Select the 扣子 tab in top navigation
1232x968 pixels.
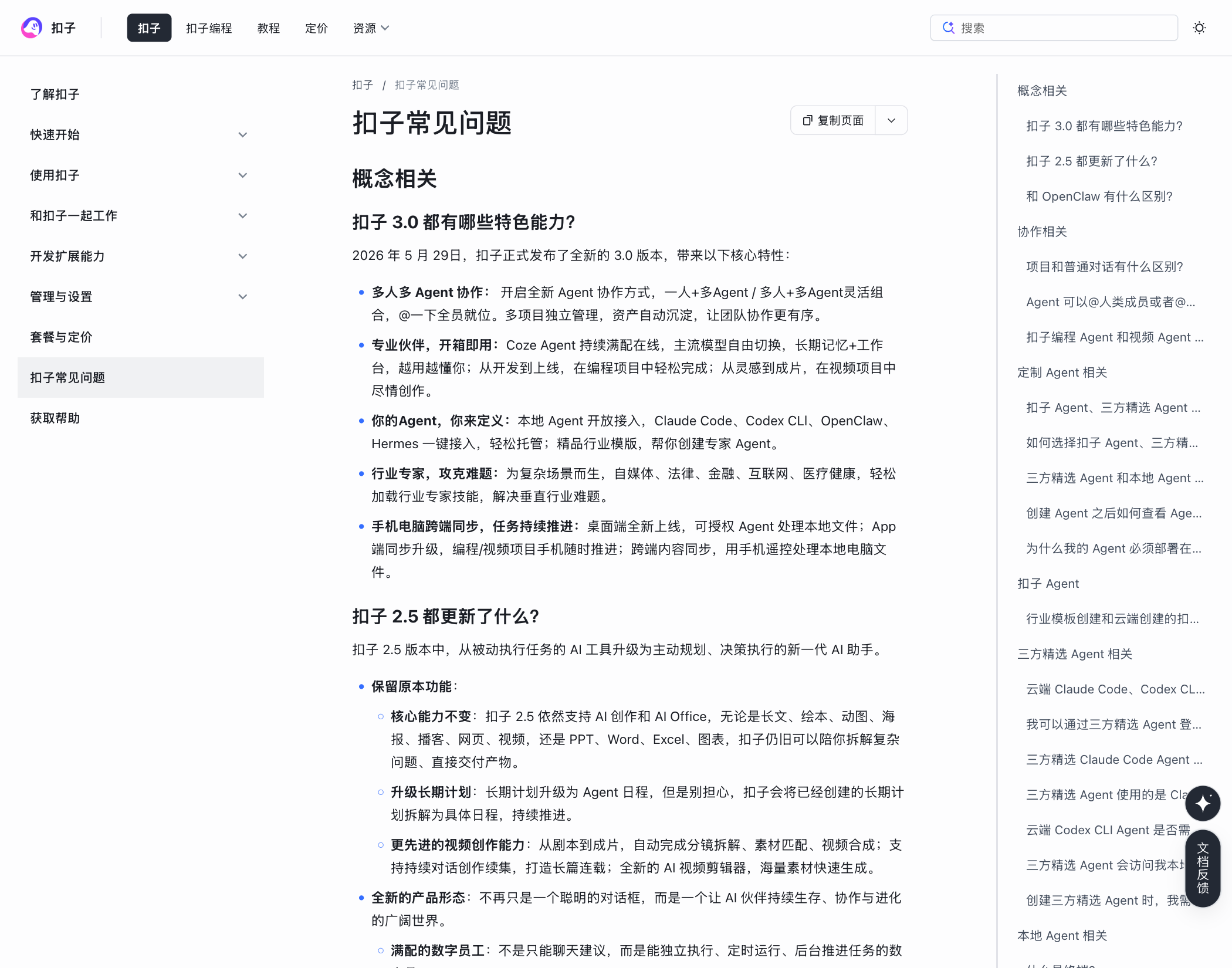point(149,28)
